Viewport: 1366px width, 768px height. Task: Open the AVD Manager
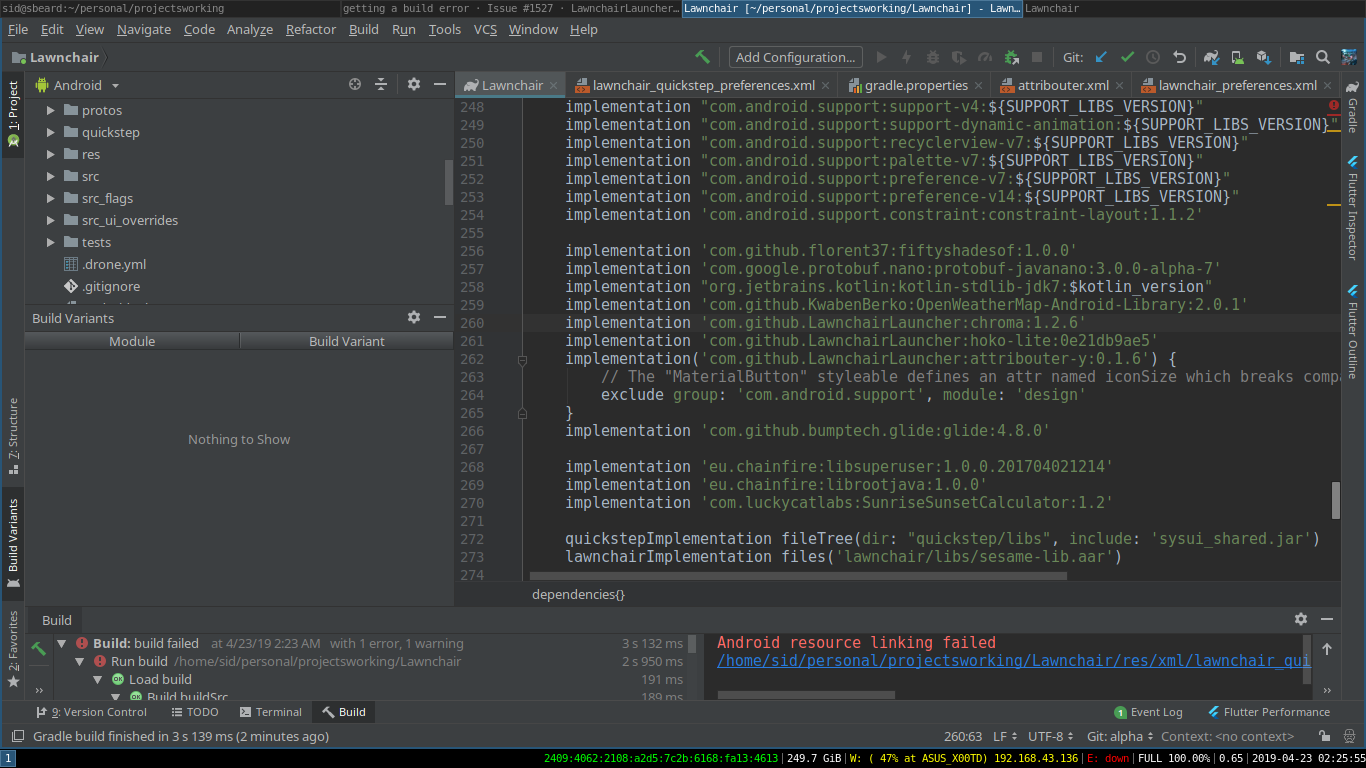click(1237, 57)
